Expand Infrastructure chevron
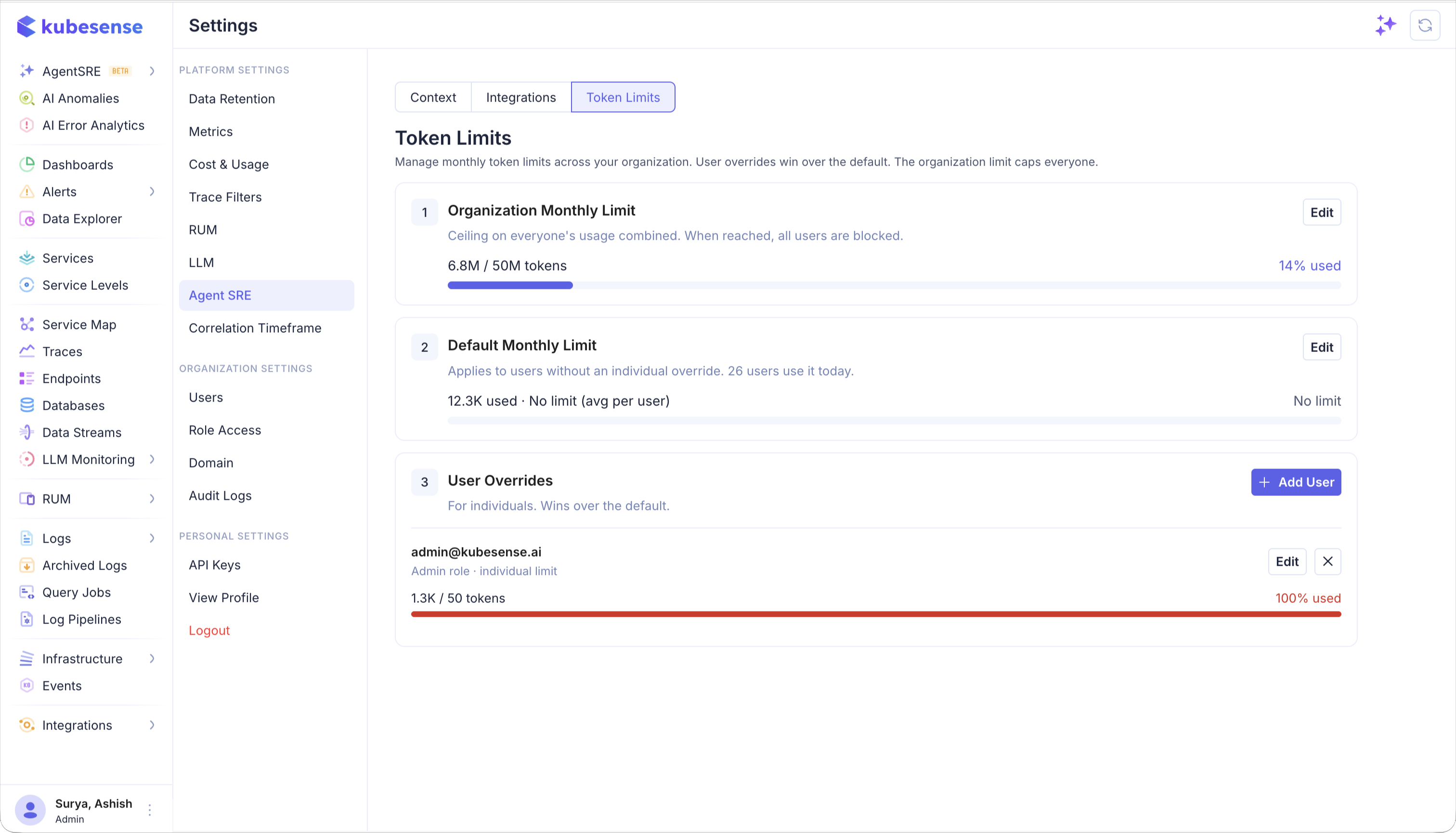This screenshot has height=833, width=1456. click(152, 659)
